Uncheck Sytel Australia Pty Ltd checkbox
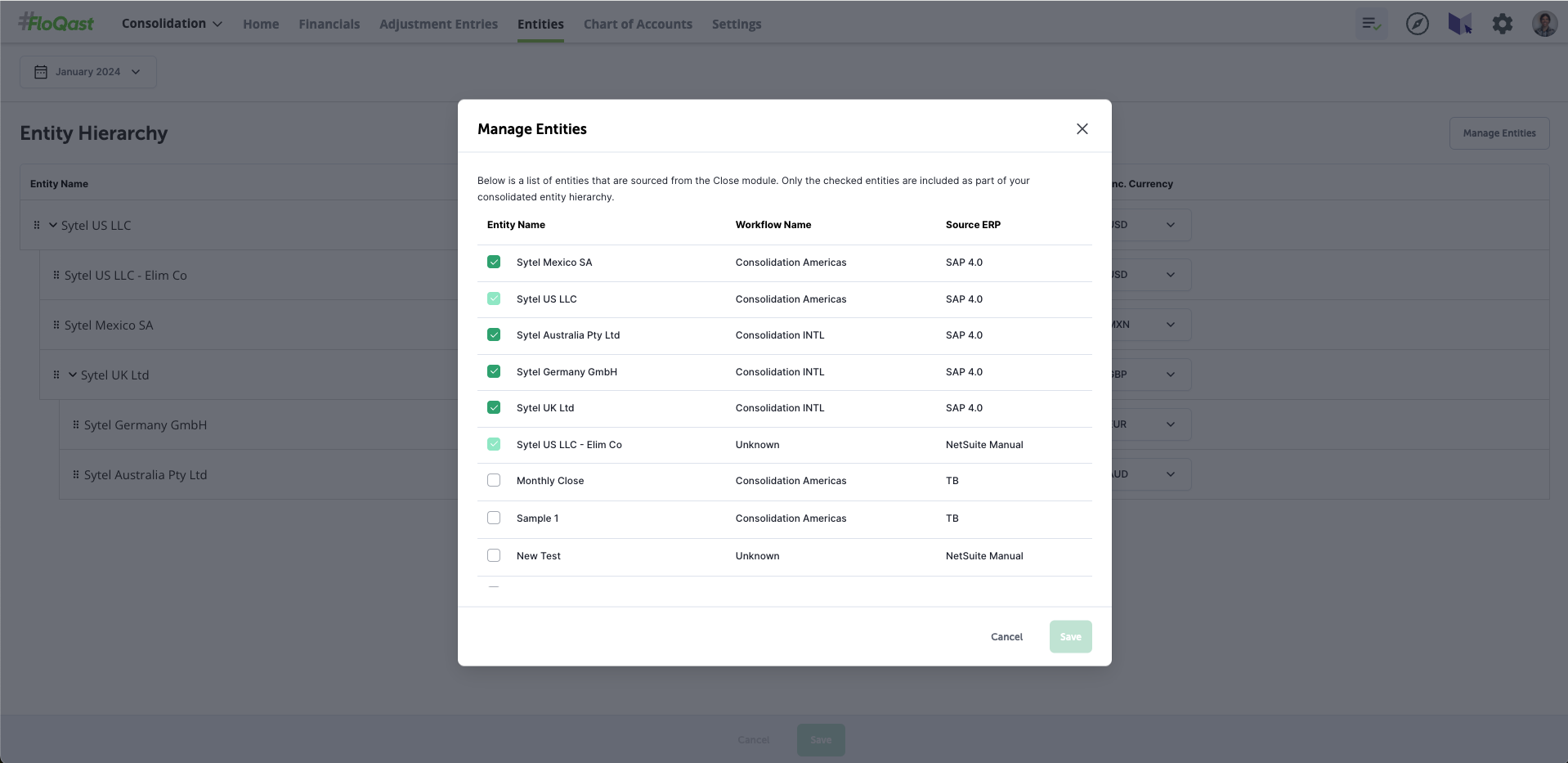Viewport: 1568px width, 763px height. point(494,334)
